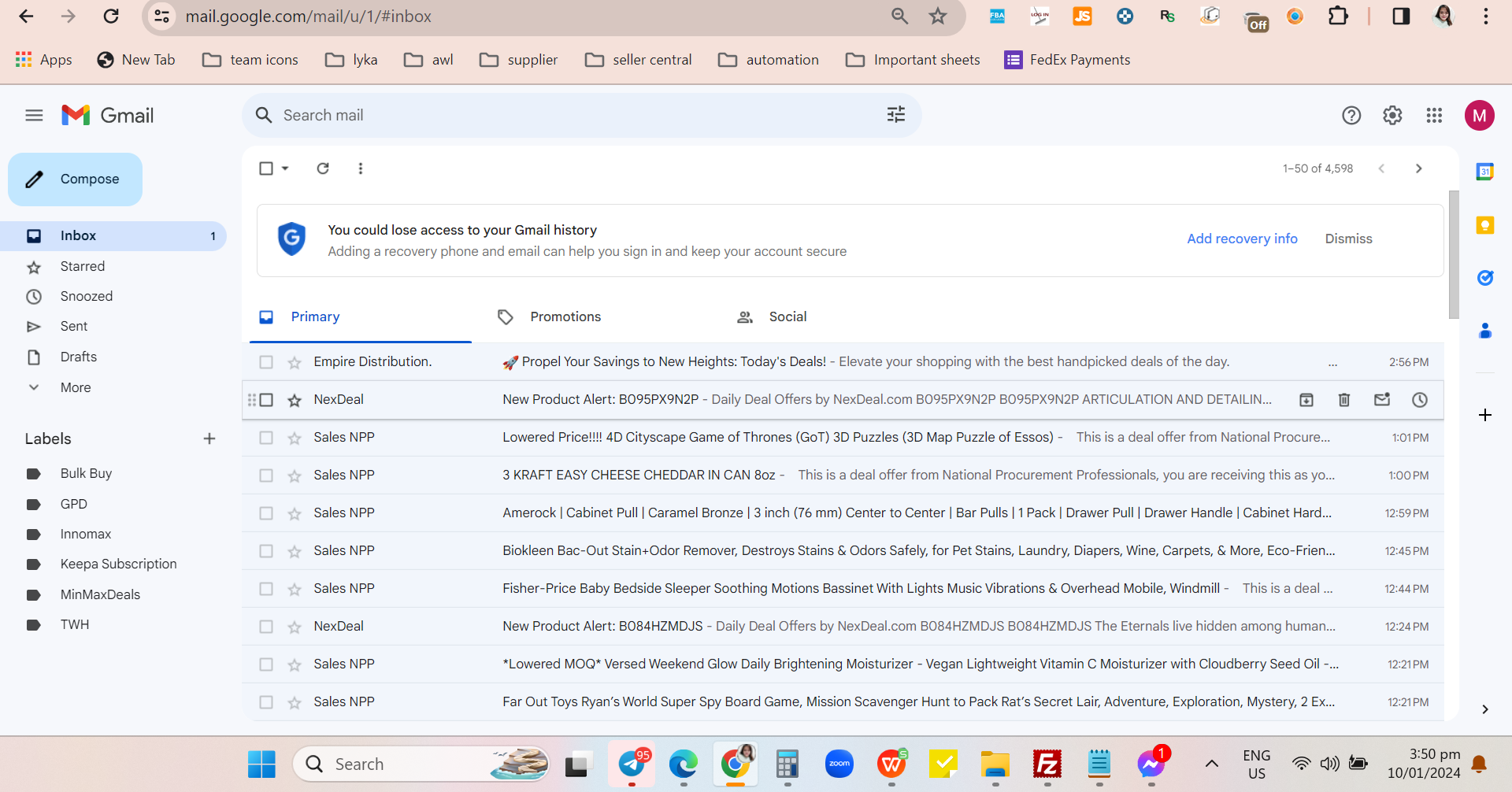Bookmark this page with the star icon
Viewport: 1512px width, 792px height.
click(x=938, y=17)
